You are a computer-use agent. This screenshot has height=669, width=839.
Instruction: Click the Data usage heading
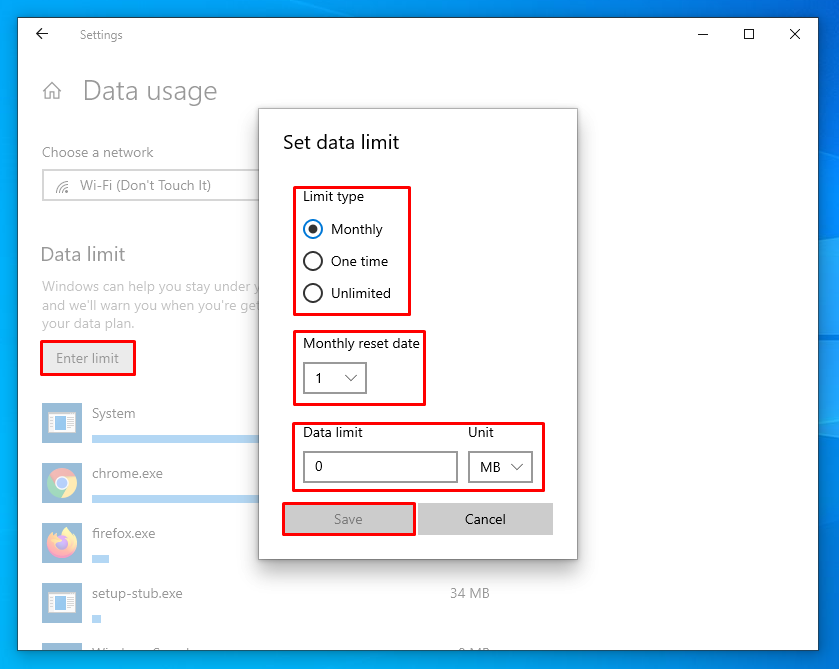150,90
